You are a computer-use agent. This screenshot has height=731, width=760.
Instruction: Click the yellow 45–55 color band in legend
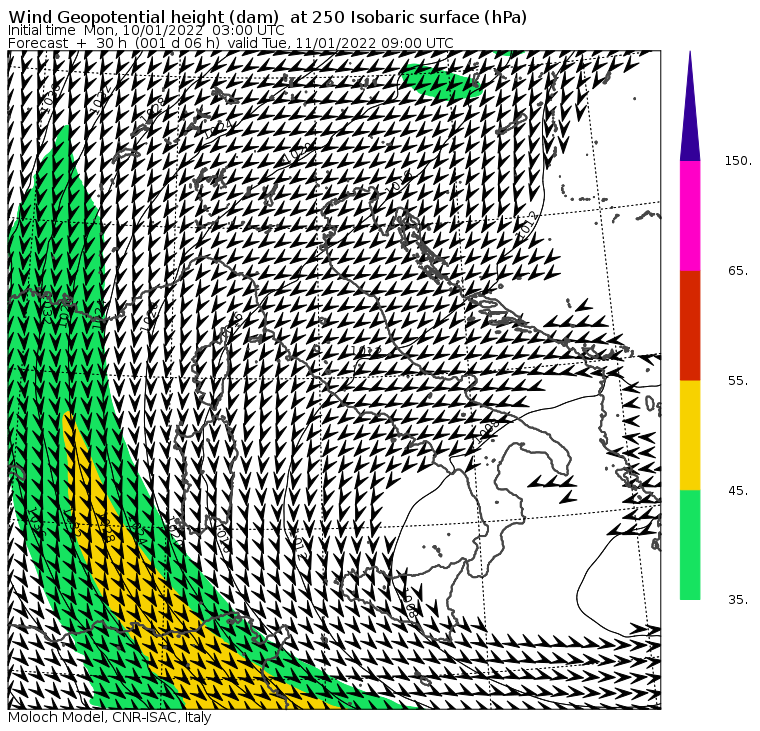(690, 435)
